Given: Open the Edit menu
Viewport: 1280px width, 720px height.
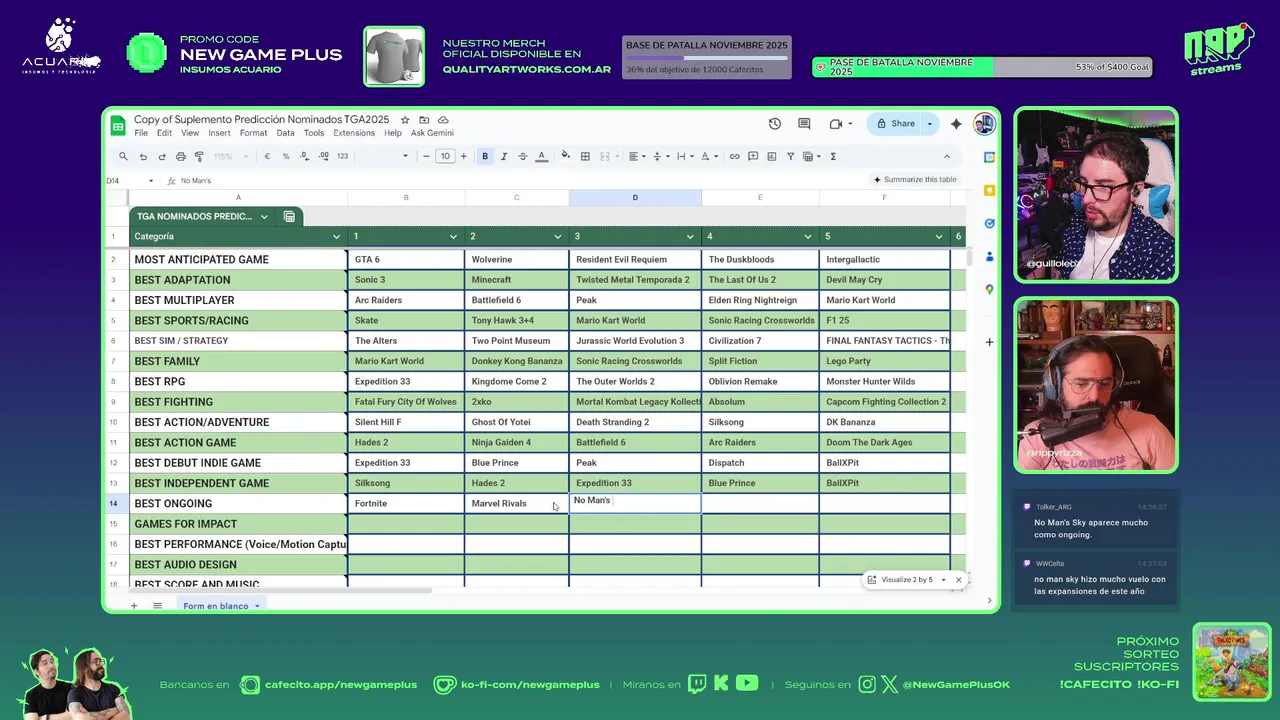Looking at the screenshot, I should pos(164,133).
